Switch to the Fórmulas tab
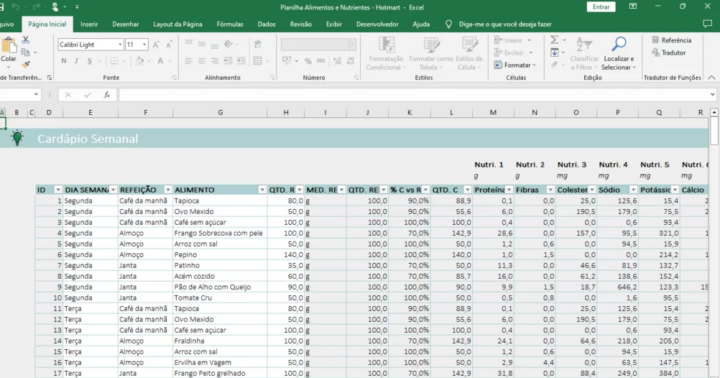The width and height of the screenshot is (720, 378). tap(230, 24)
